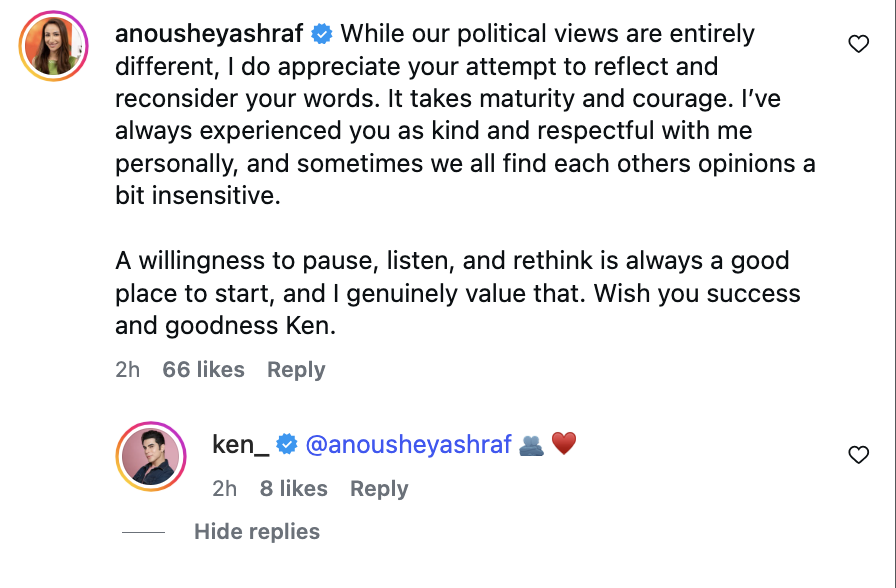The image size is (896, 588).
Task: View the 66 likes on the comment
Action: click(203, 370)
